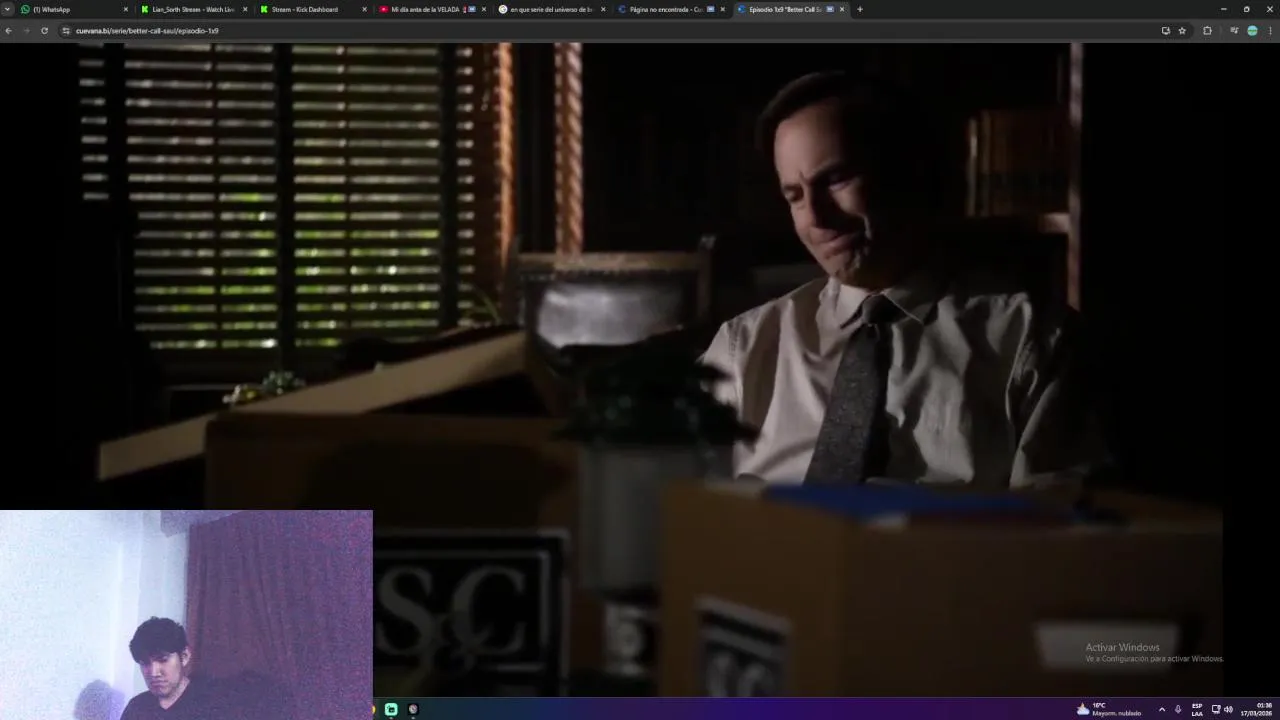This screenshot has height=720, width=1280.
Task: Switch the ESP LAA keyboard language
Action: click(x=1197, y=709)
